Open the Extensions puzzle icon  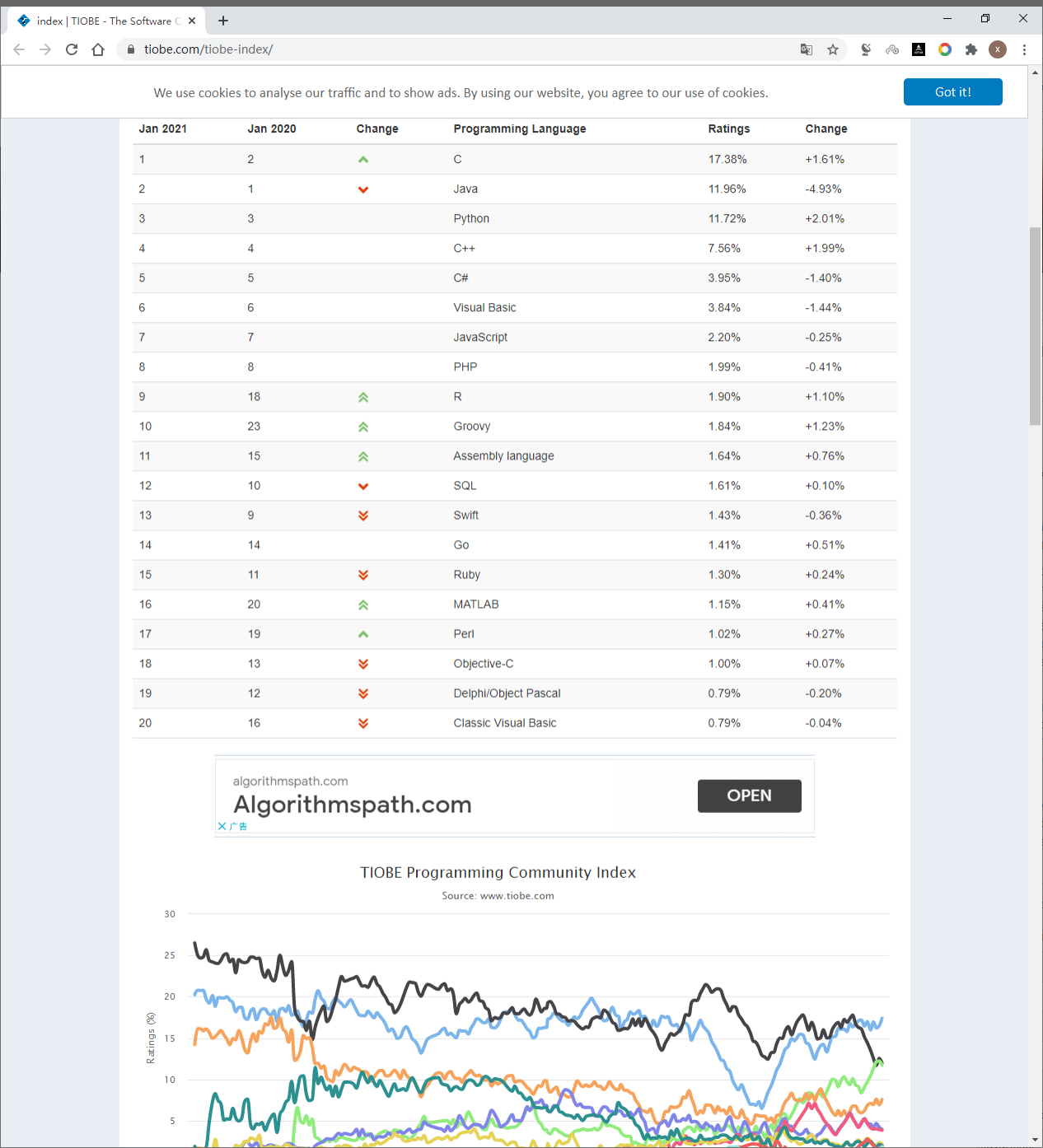(971, 49)
